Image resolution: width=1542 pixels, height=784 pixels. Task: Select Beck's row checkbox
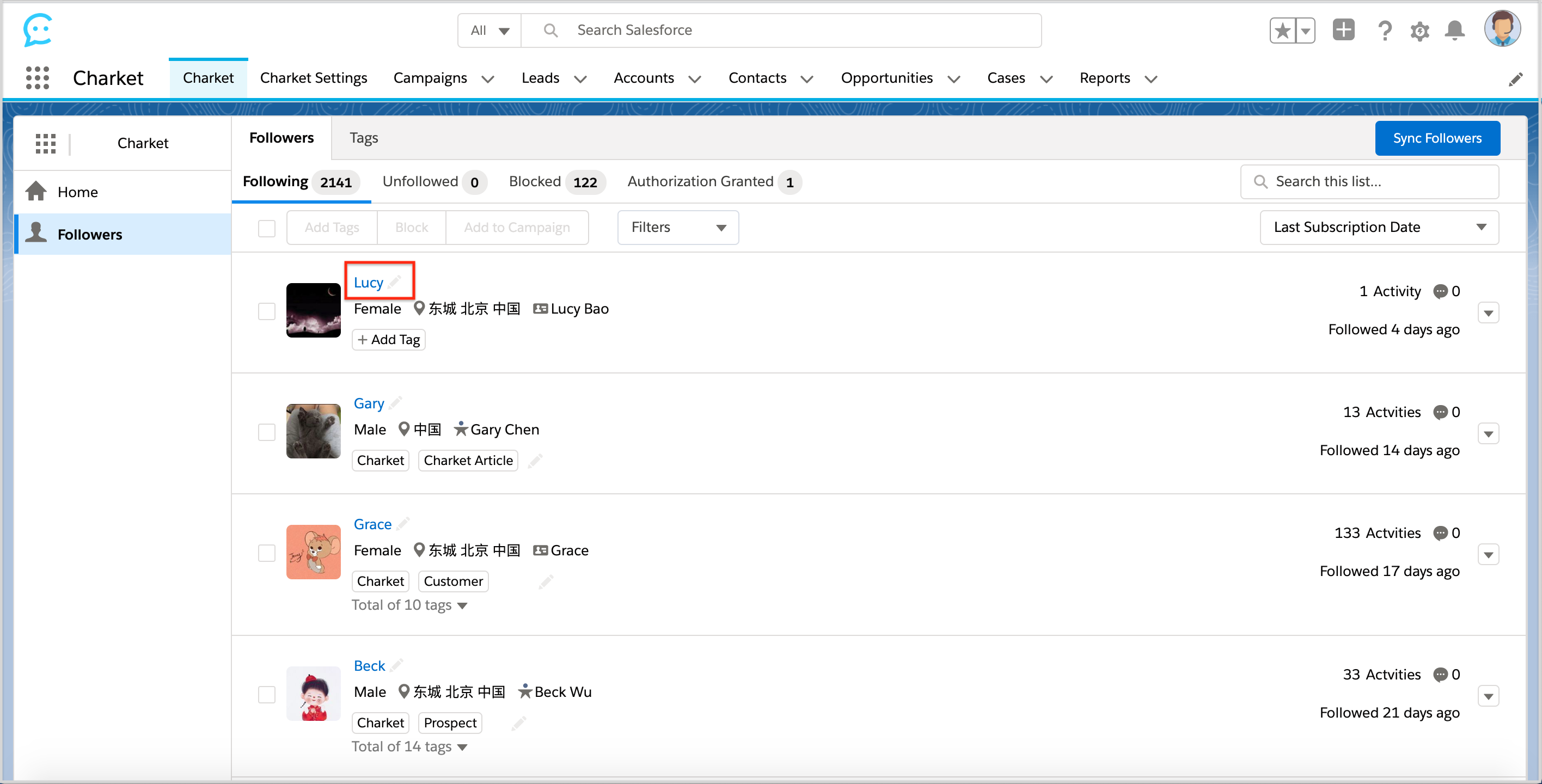(266, 695)
